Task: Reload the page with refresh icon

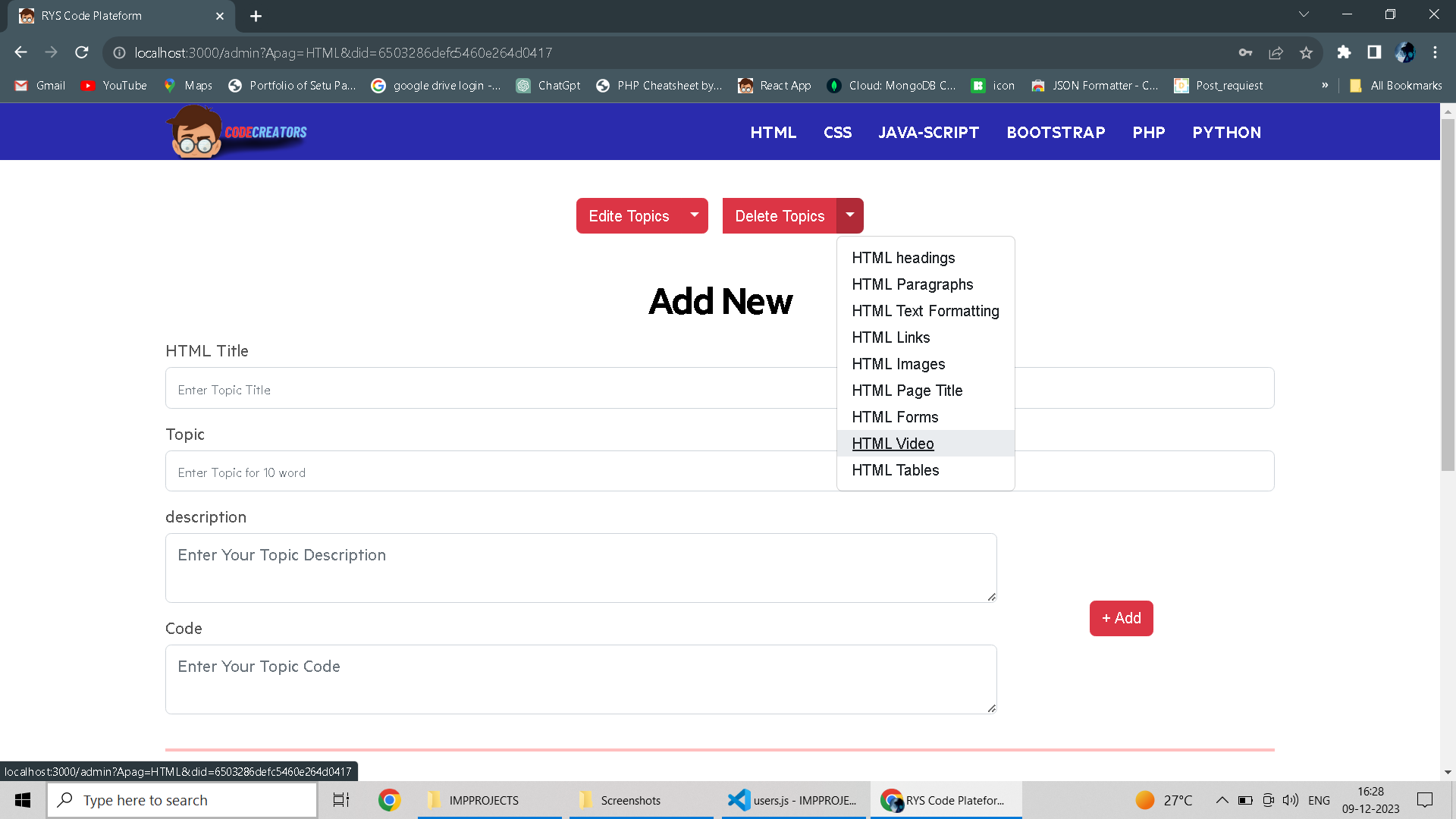Action: [x=82, y=52]
